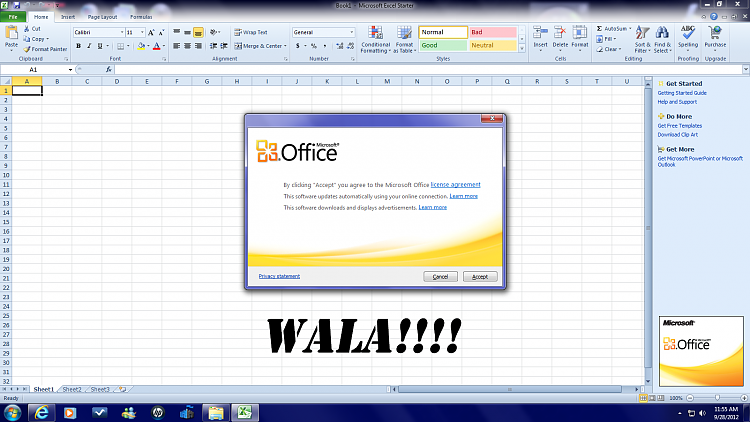750x422 pixels.
Task: Click the AutoSum sigma icon
Action: pos(599,29)
